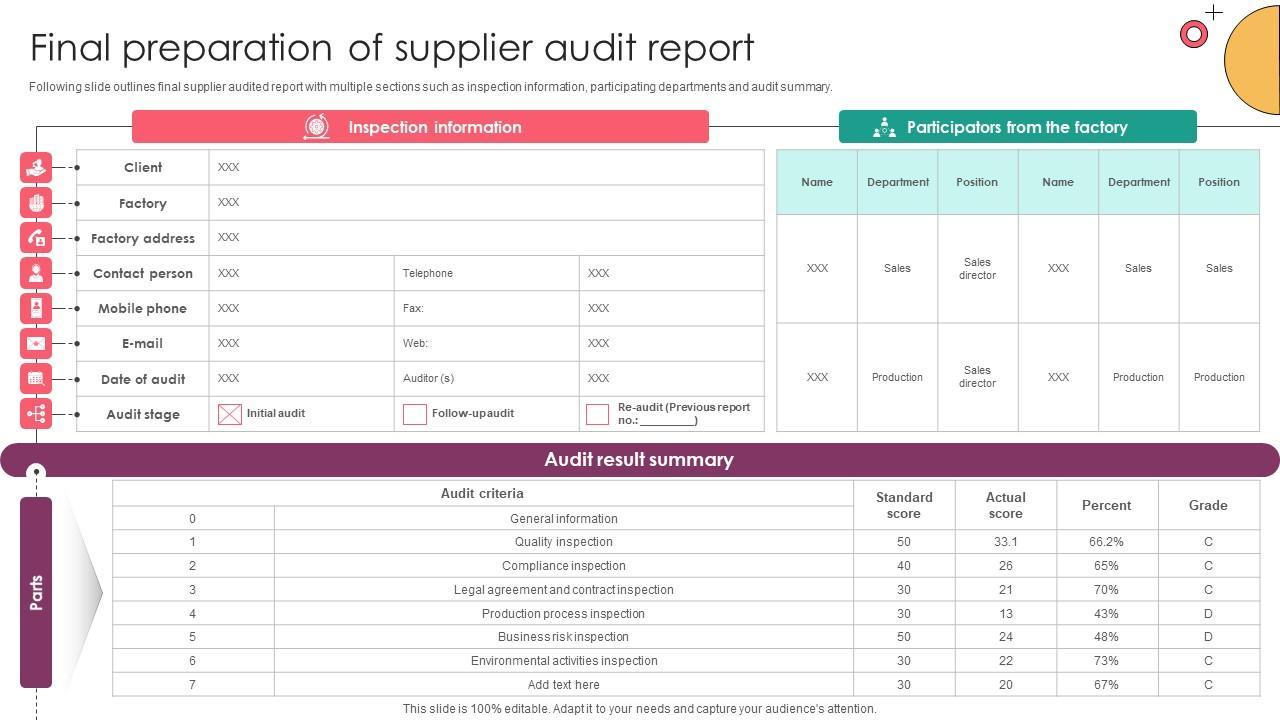
Task: Click the team icon beside Participators heading
Action: [884, 127]
